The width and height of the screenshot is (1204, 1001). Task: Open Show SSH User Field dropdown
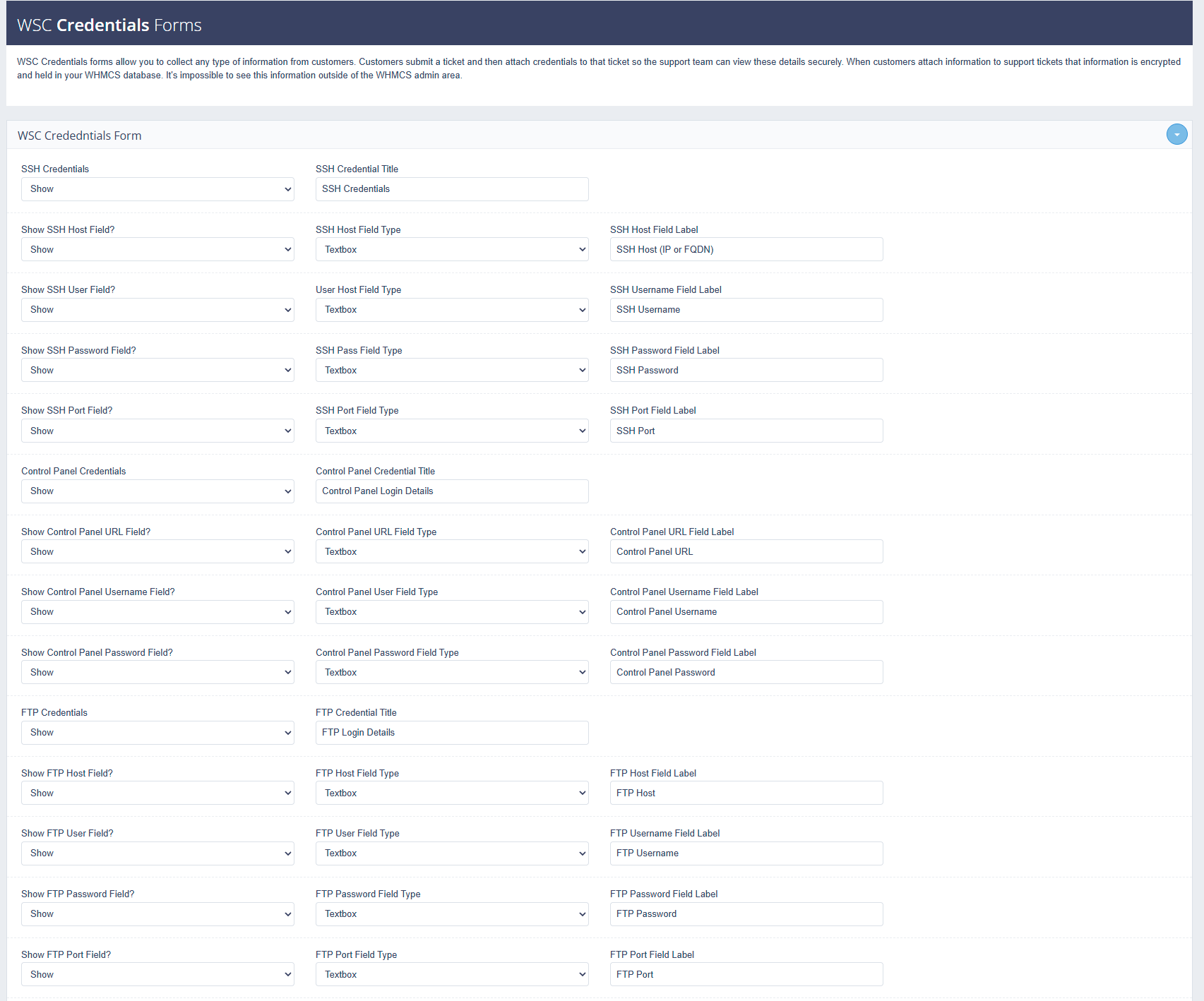(x=157, y=310)
